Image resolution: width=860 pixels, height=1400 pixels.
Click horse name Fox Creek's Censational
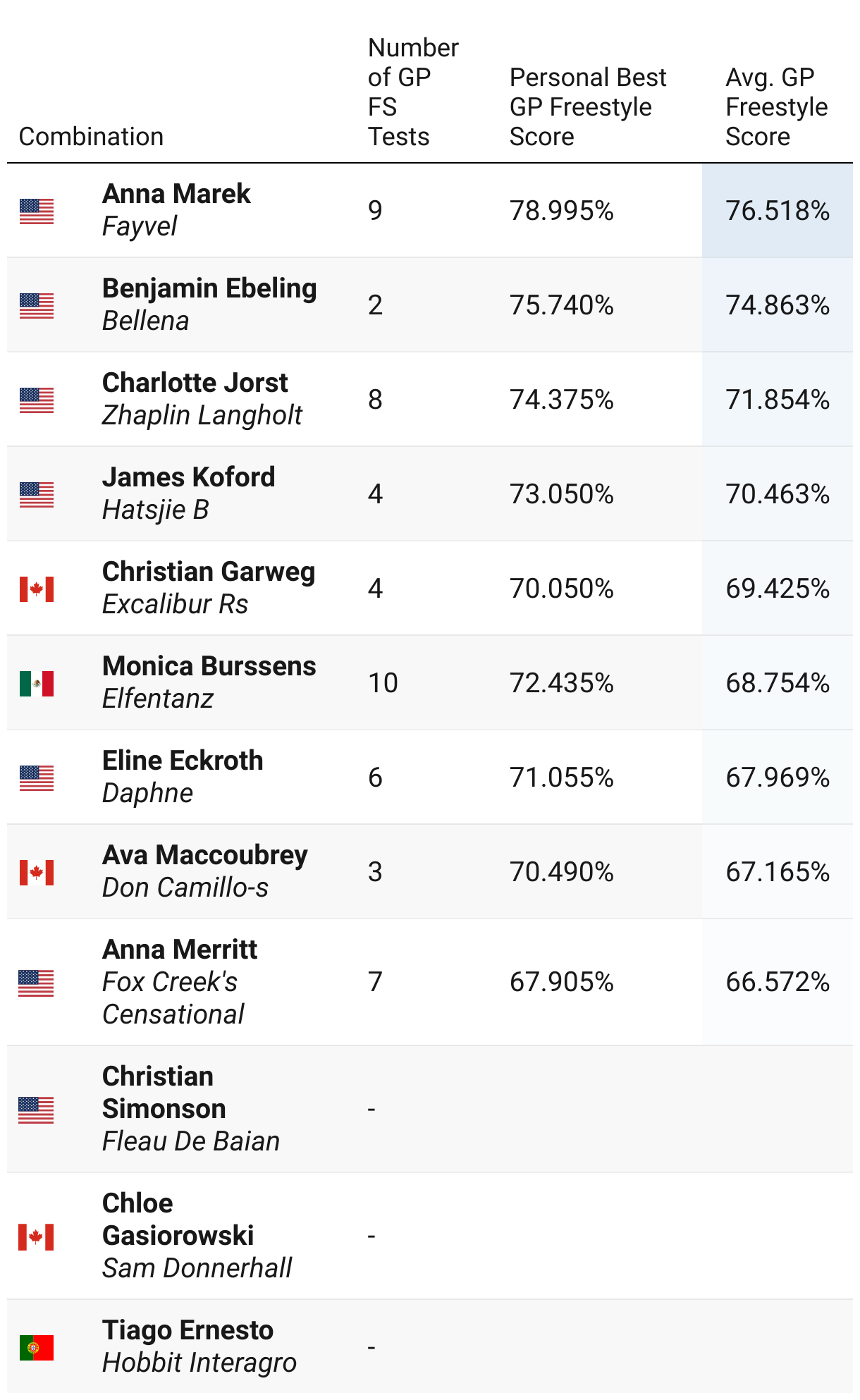click(173, 998)
